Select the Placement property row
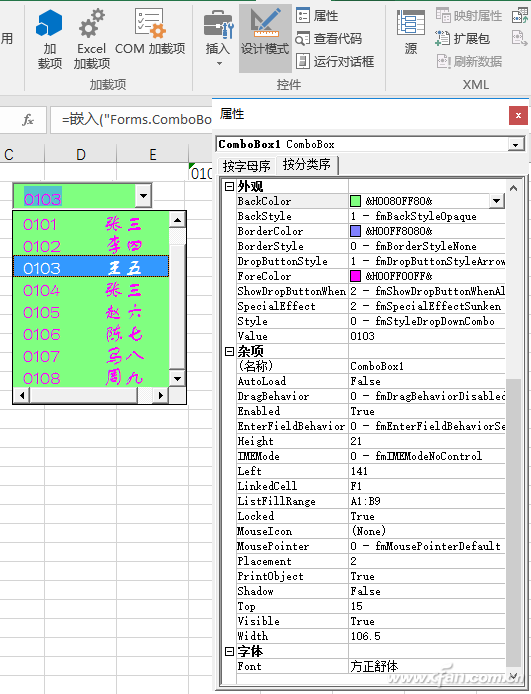Image resolution: width=531 pixels, height=694 pixels. pos(371,561)
